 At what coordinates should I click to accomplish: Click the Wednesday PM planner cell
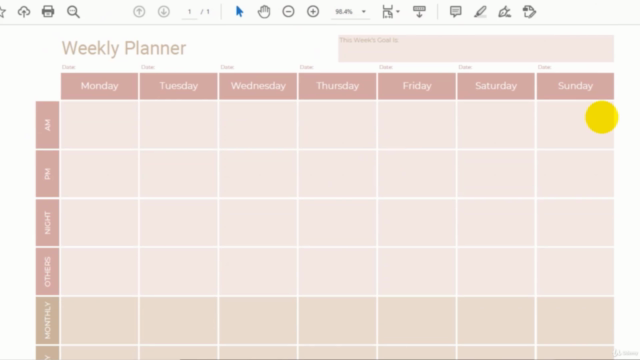[x=258, y=174]
